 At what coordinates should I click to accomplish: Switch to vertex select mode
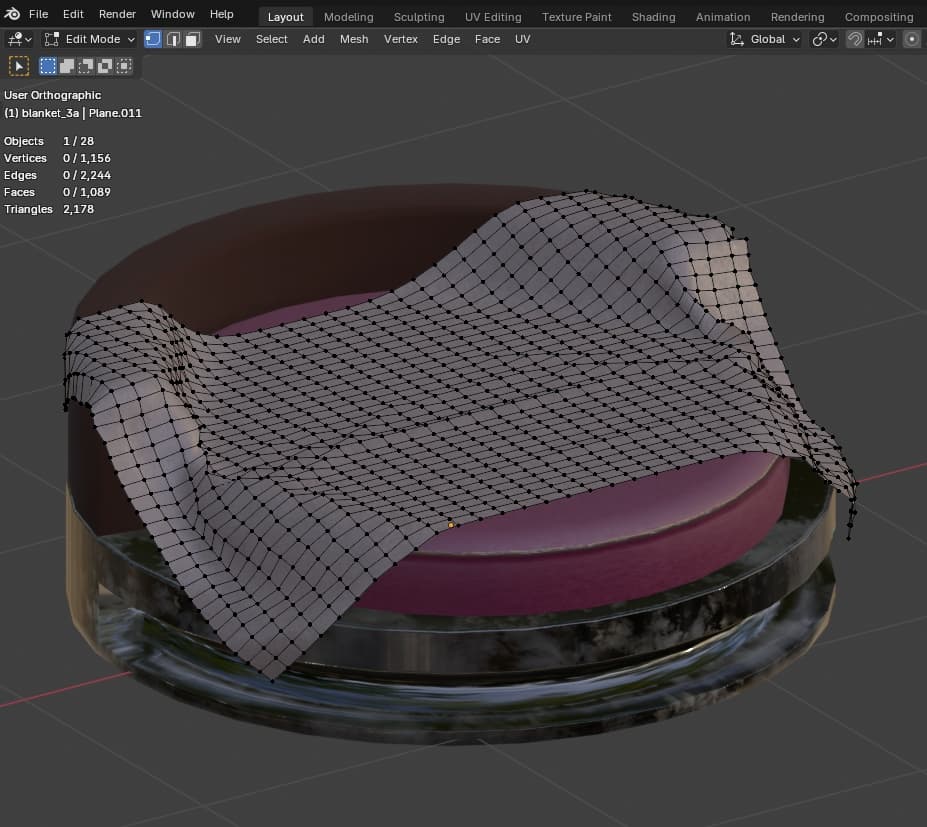[153, 39]
